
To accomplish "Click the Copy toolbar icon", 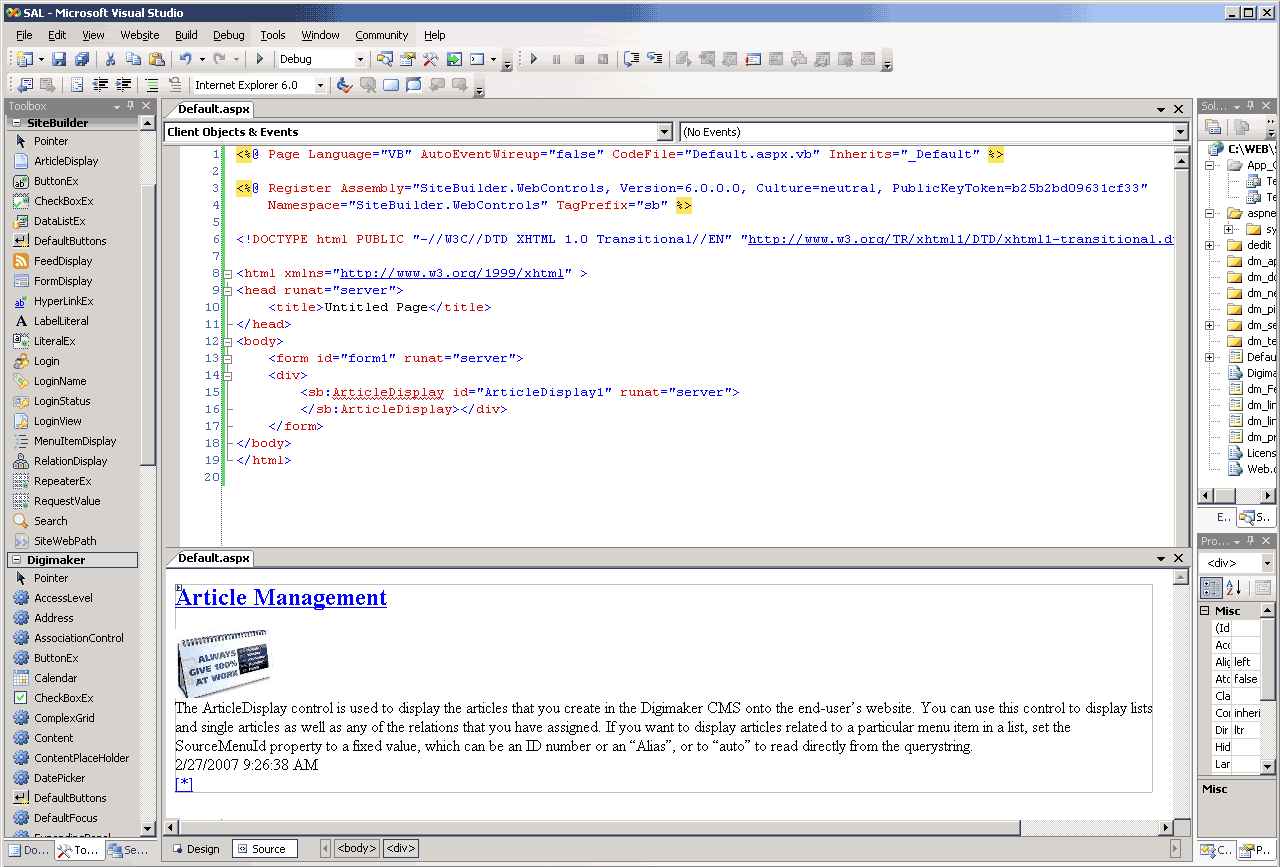I will click(x=133, y=59).
